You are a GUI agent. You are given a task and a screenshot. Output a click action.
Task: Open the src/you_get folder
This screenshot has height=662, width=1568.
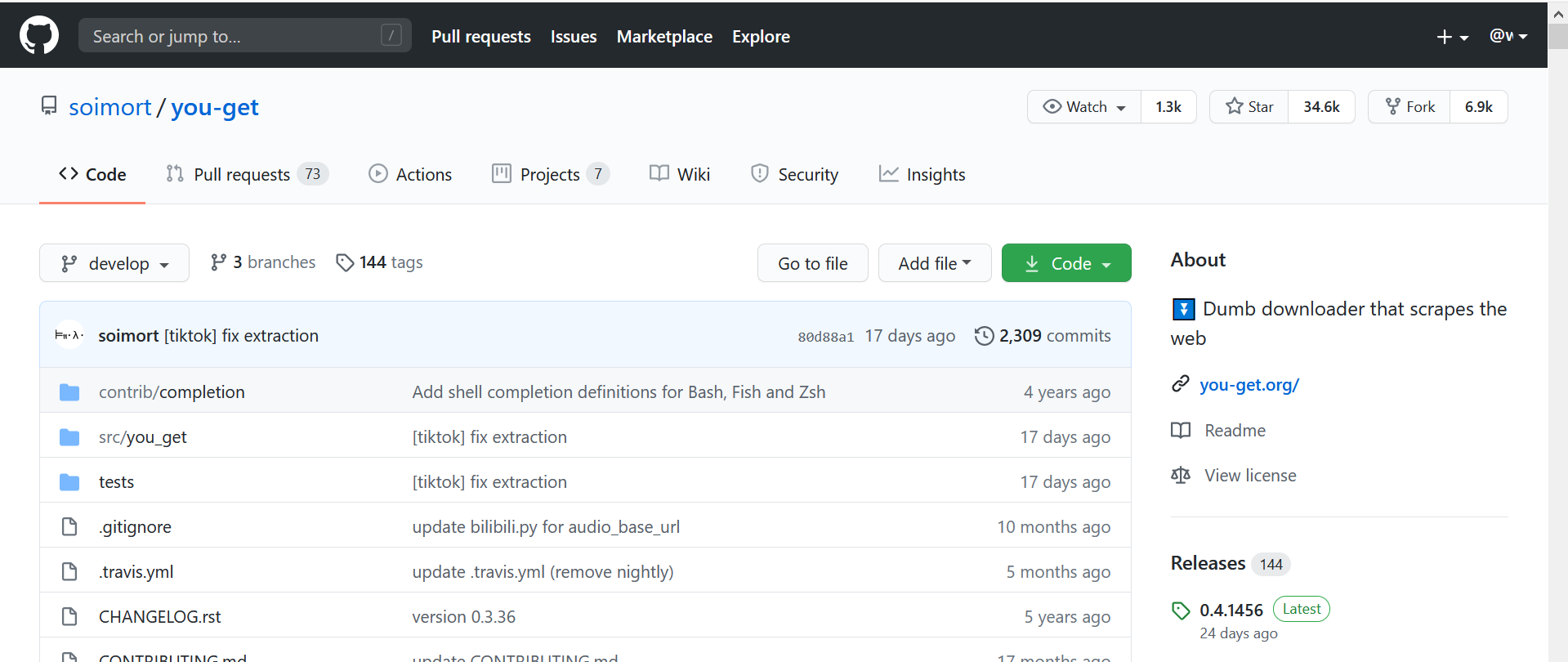pos(143,437)
